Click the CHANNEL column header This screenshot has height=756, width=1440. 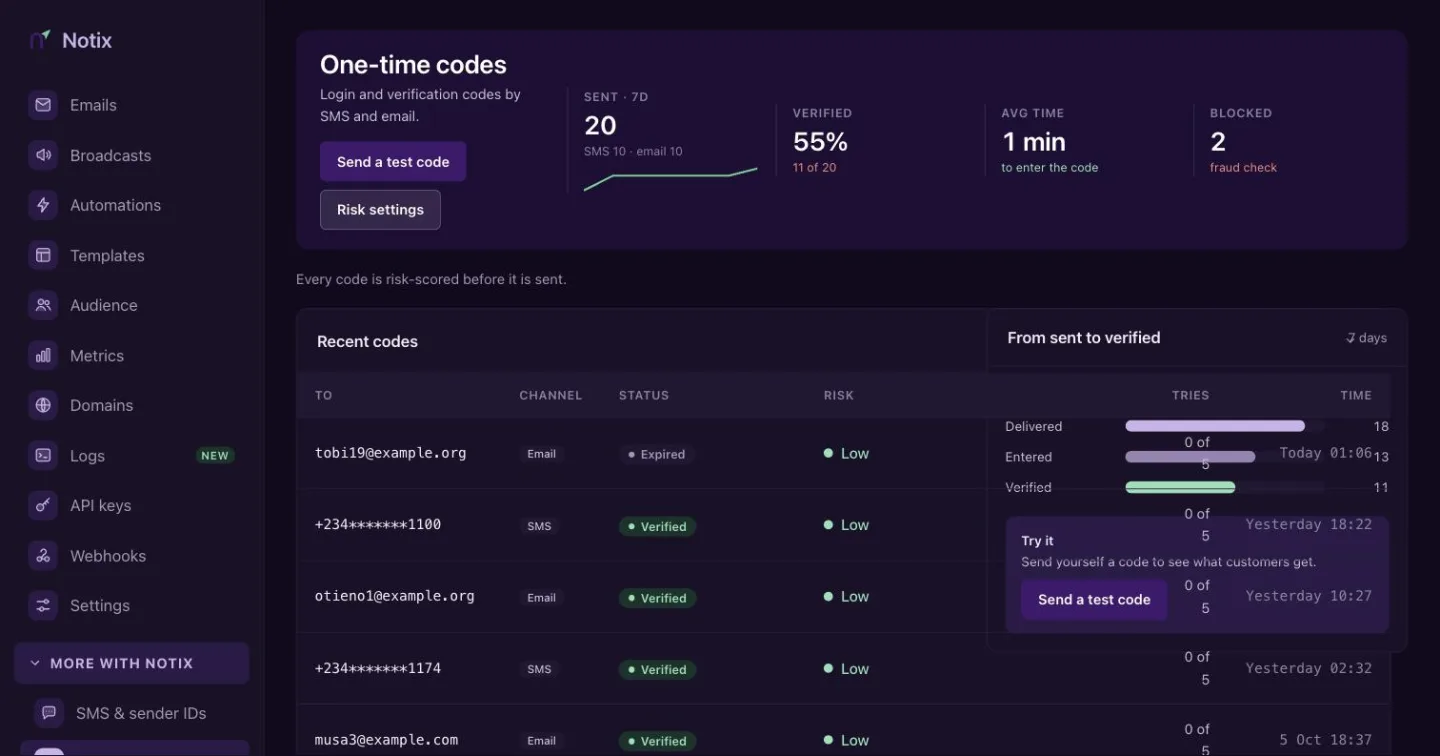coord(551,395)
